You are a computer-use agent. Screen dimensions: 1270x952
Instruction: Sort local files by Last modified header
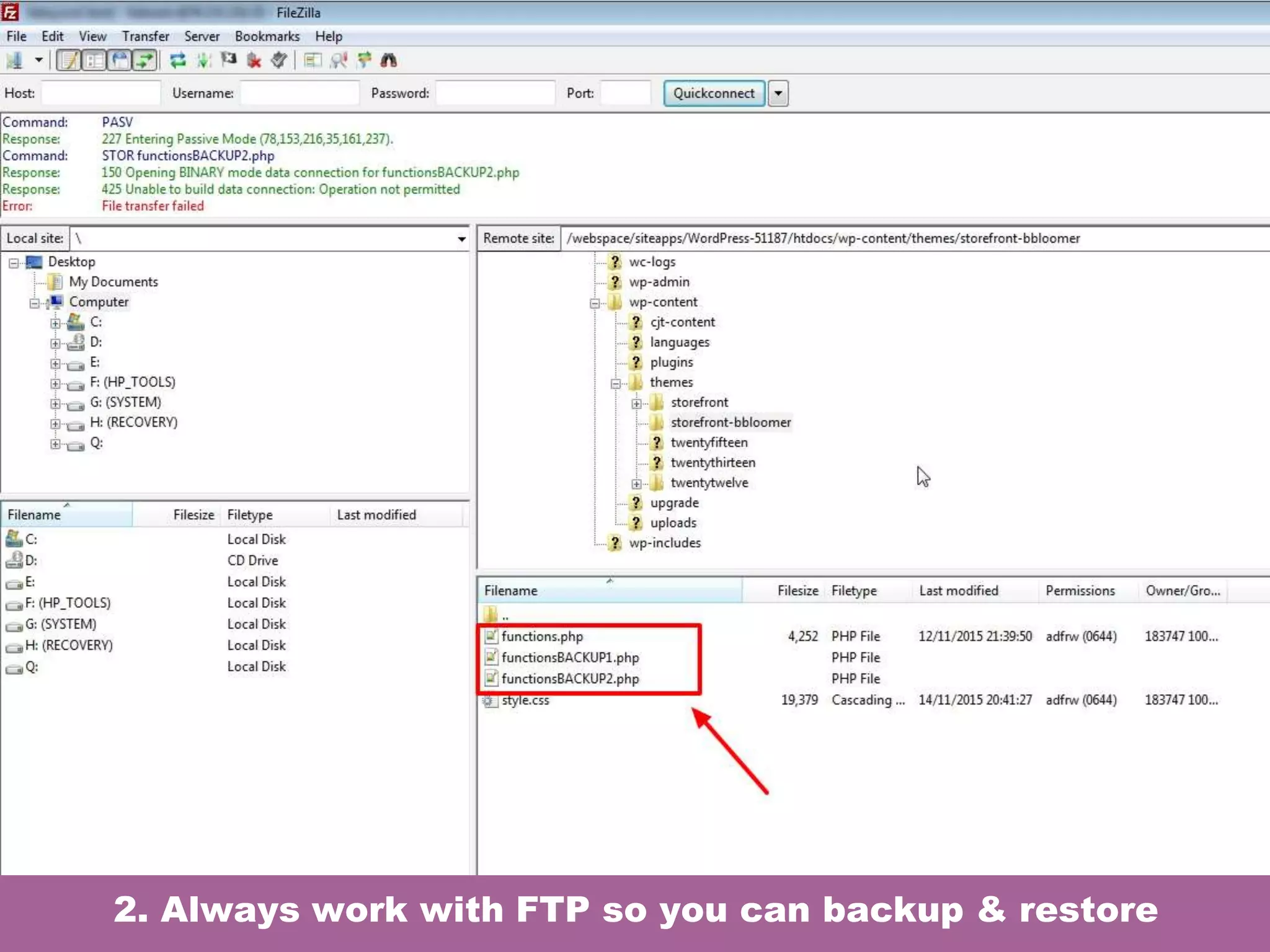[x=397, y=515]
